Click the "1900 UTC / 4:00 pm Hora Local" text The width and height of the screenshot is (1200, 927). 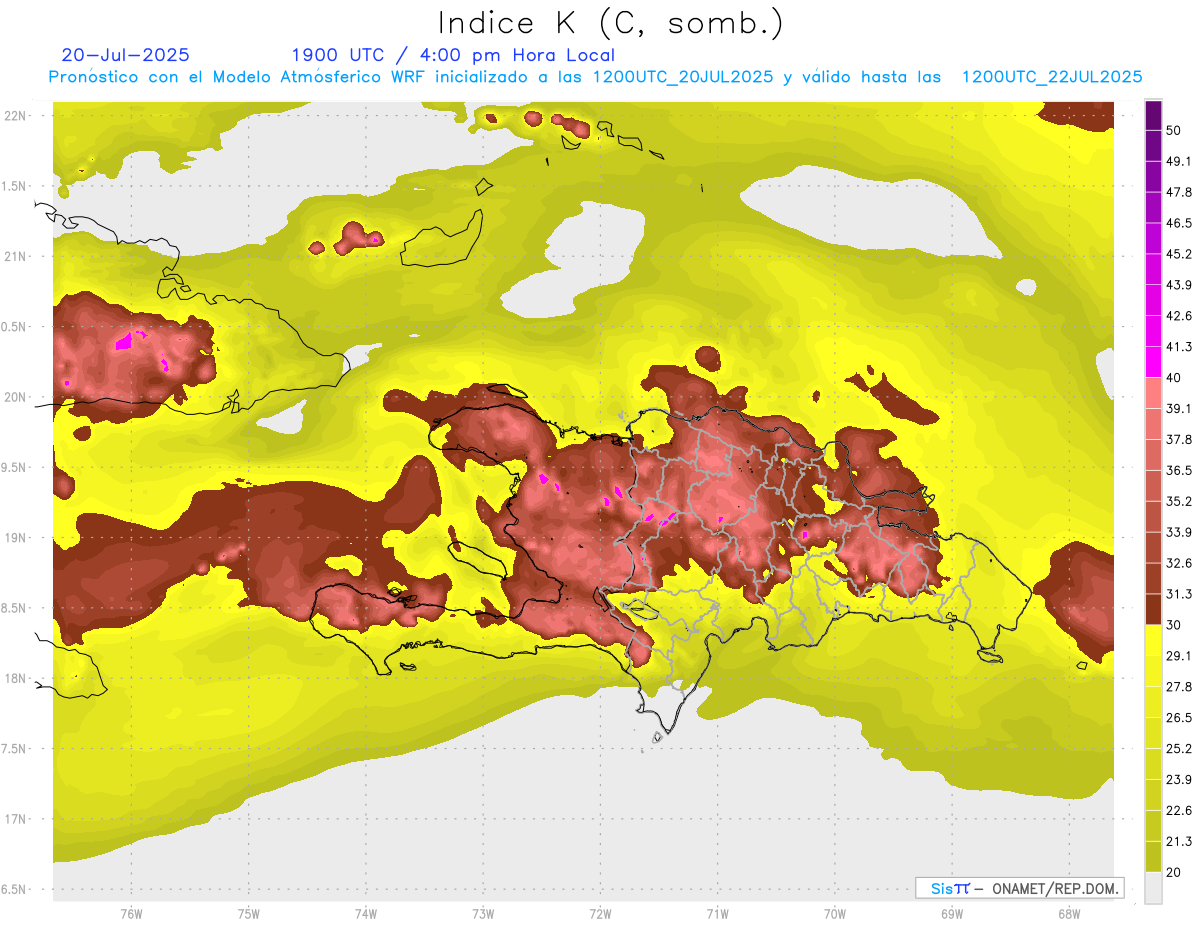click(452, 55)
